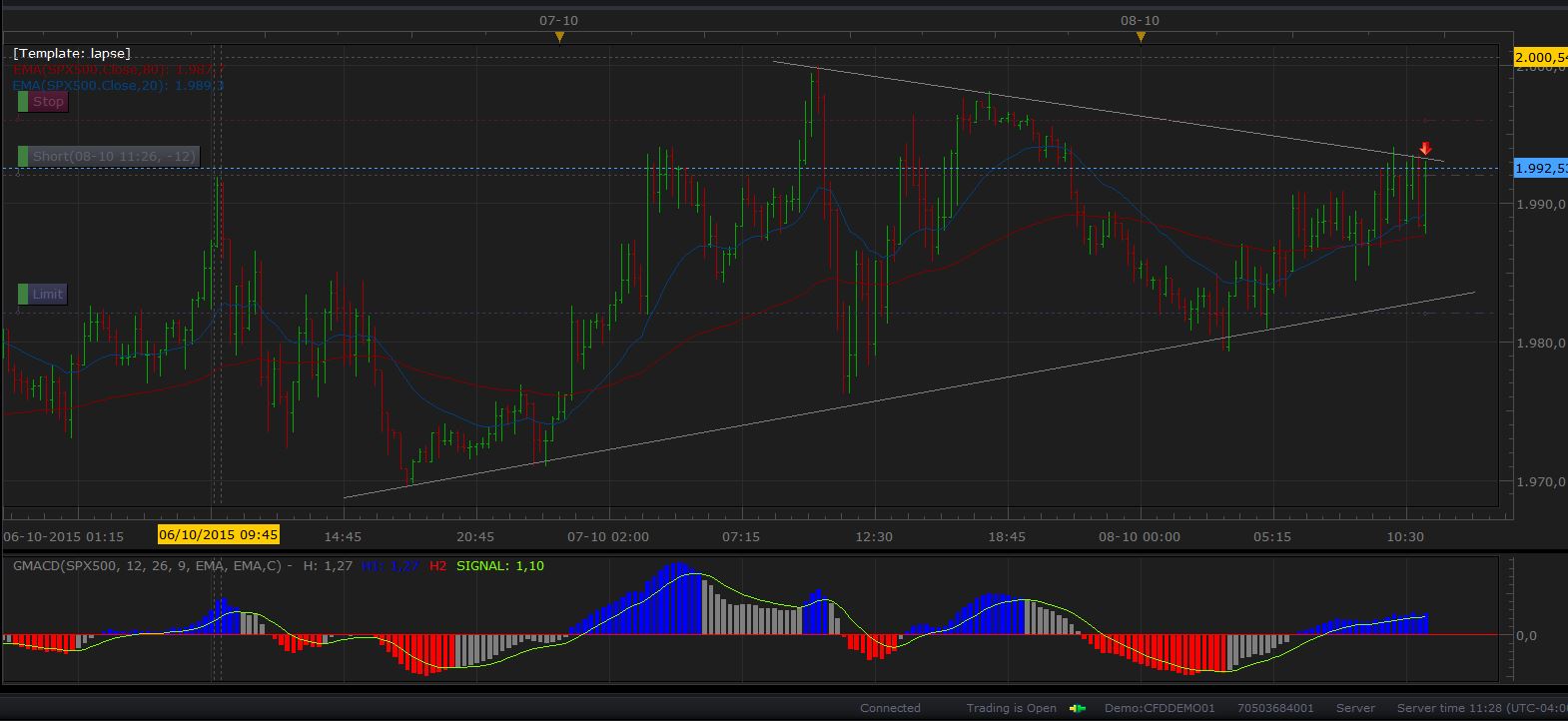Click the 12:30 time axis label
Image resolution: width=1568 pixels, height=721 pixels.
(x=874, y=536)
